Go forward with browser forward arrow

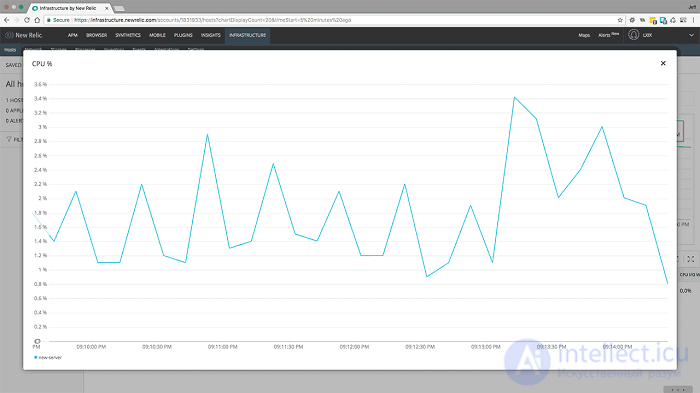pyautogui.click(x=17, y=20)
